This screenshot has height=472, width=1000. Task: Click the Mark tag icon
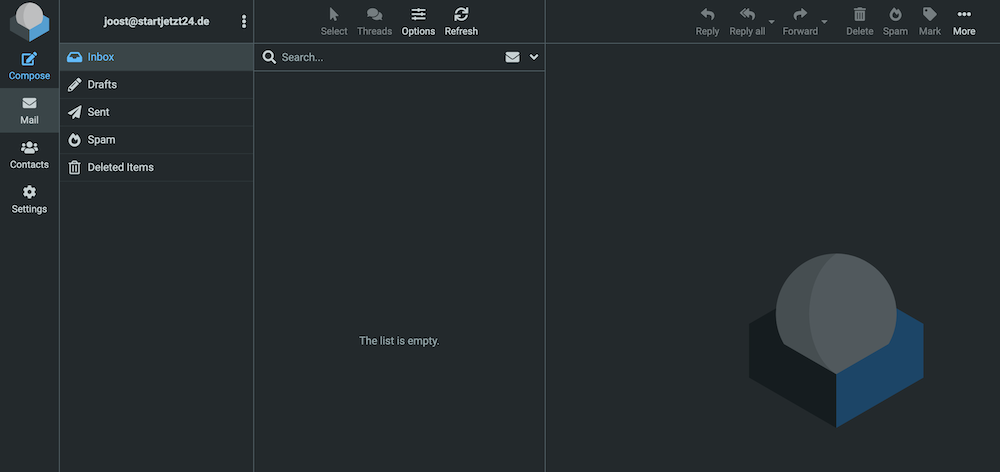(930, 15)
